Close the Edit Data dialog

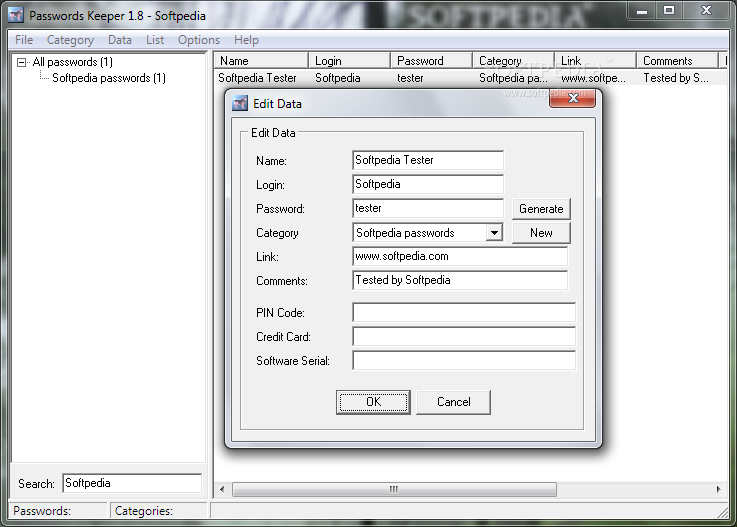(572, 98)
